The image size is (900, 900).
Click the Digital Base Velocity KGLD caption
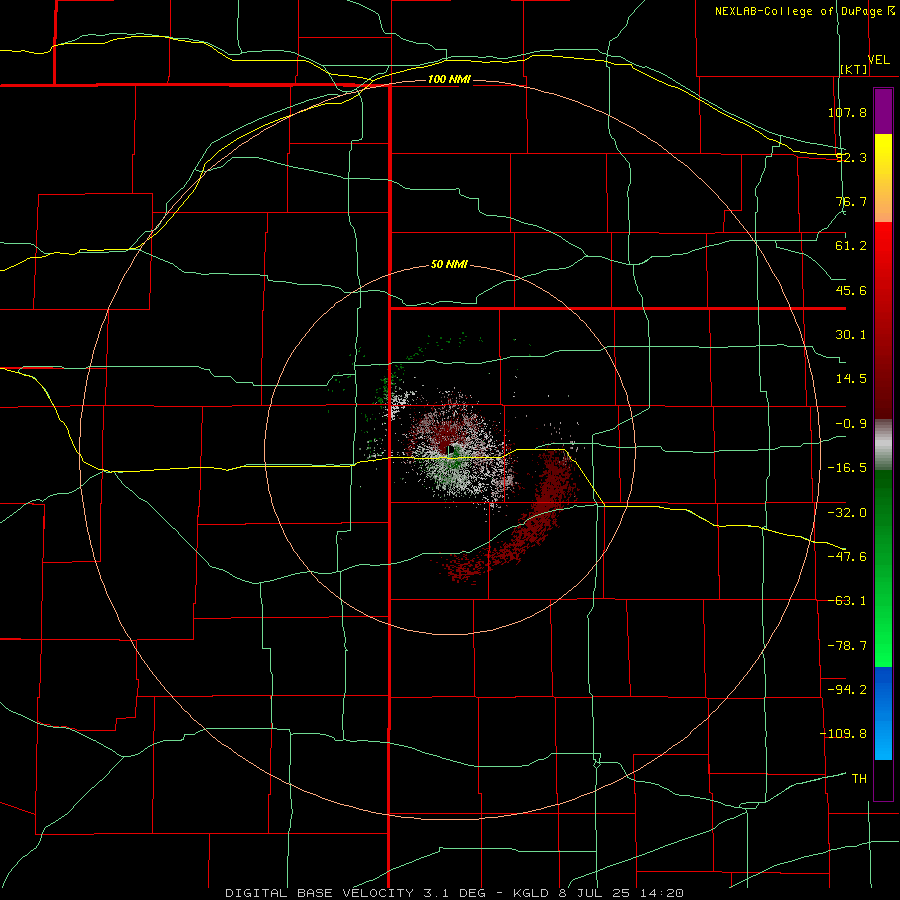tap(454, 893)
